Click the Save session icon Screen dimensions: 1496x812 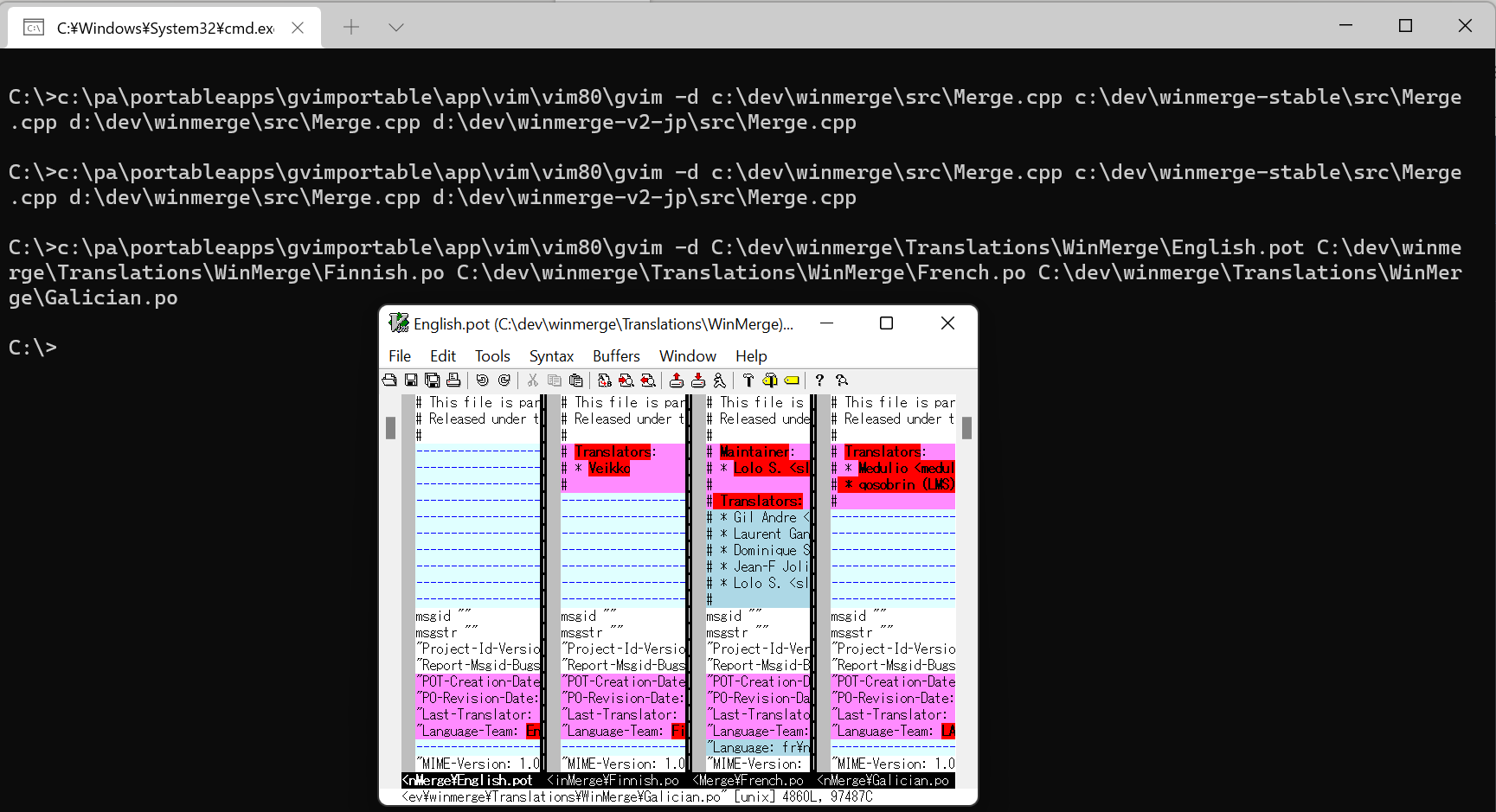pyautogui.click(x=698, y=380)
